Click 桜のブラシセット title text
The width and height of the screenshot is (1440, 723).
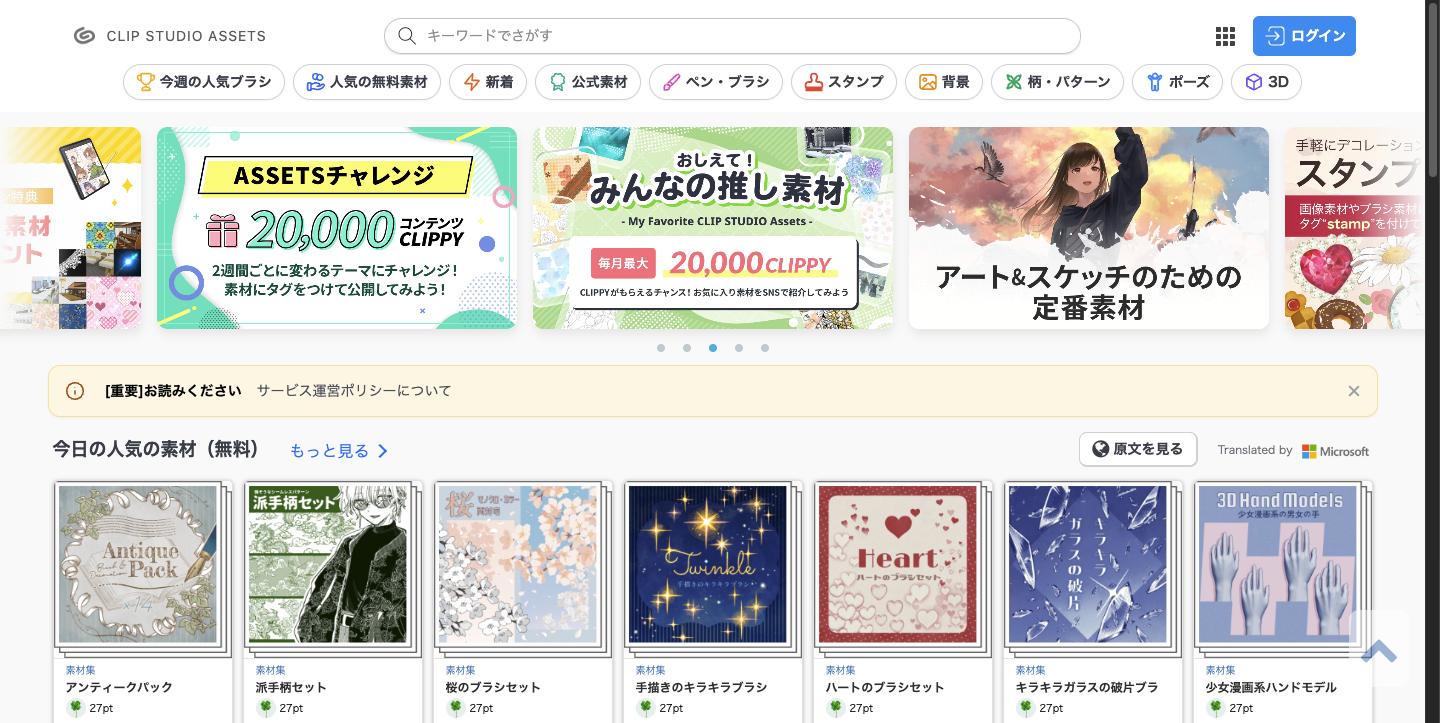click(493, 687)
